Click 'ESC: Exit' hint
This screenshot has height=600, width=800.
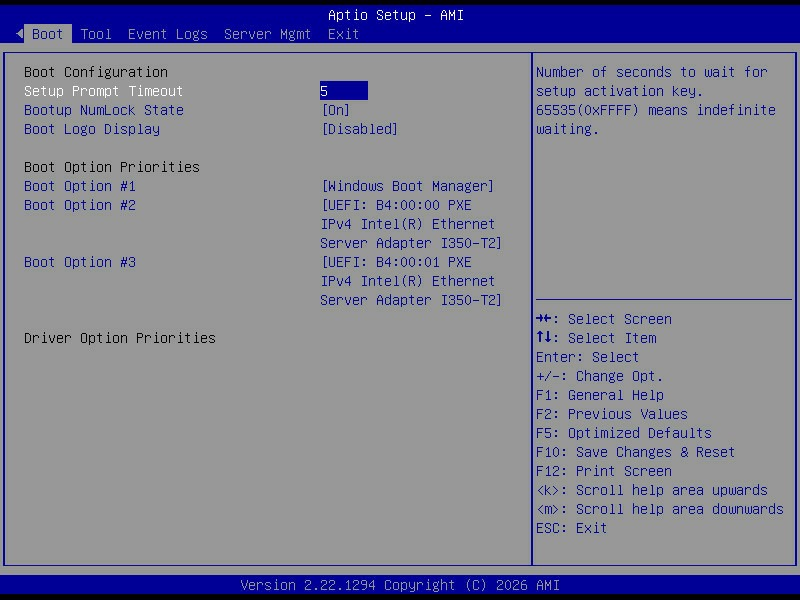pyautogui.click(x=571, y=528)
